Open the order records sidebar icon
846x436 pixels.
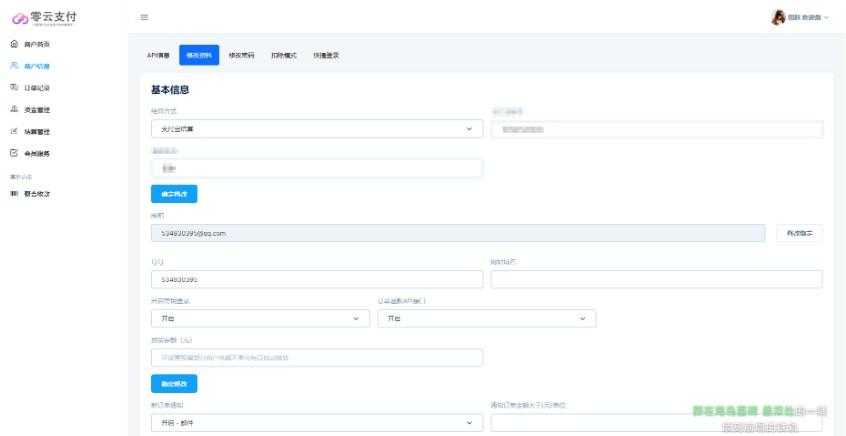coord(14,88)
